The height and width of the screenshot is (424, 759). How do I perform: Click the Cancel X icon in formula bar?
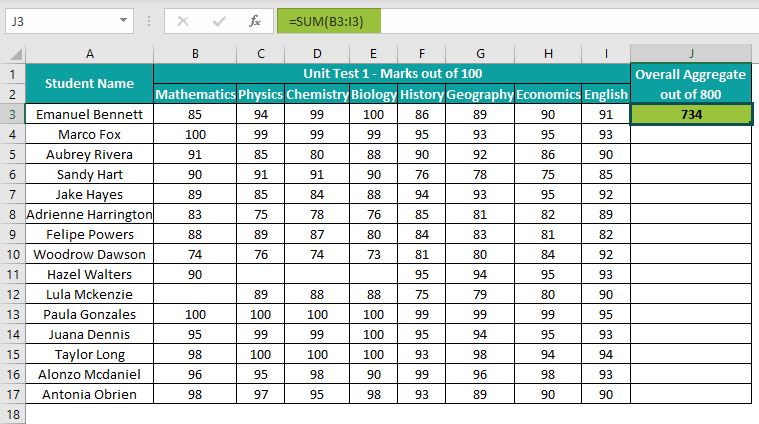tap(182, 20)
